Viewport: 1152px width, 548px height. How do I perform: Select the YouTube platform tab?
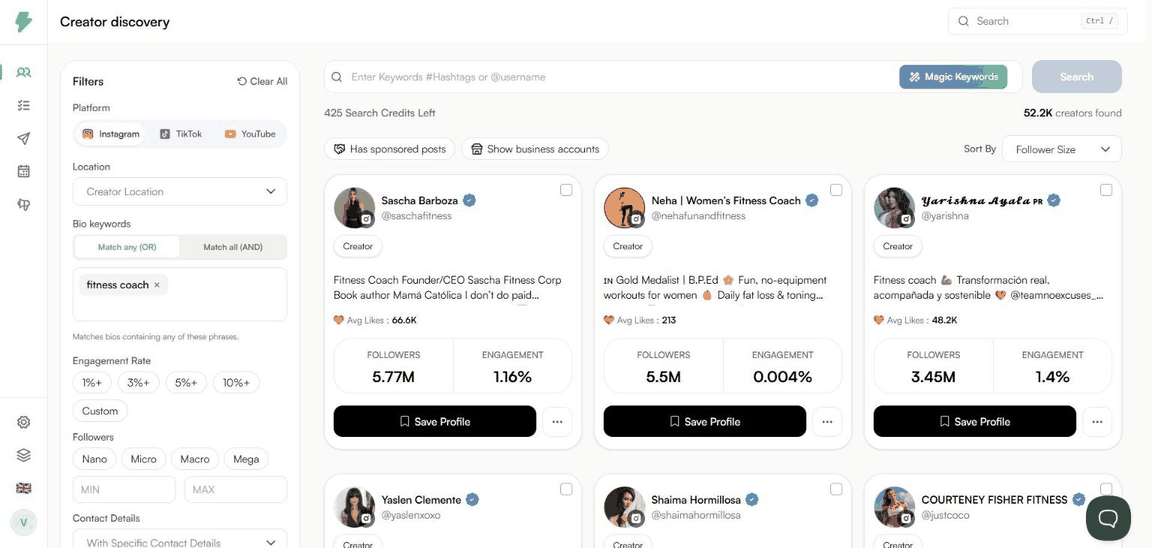(250, 134)
